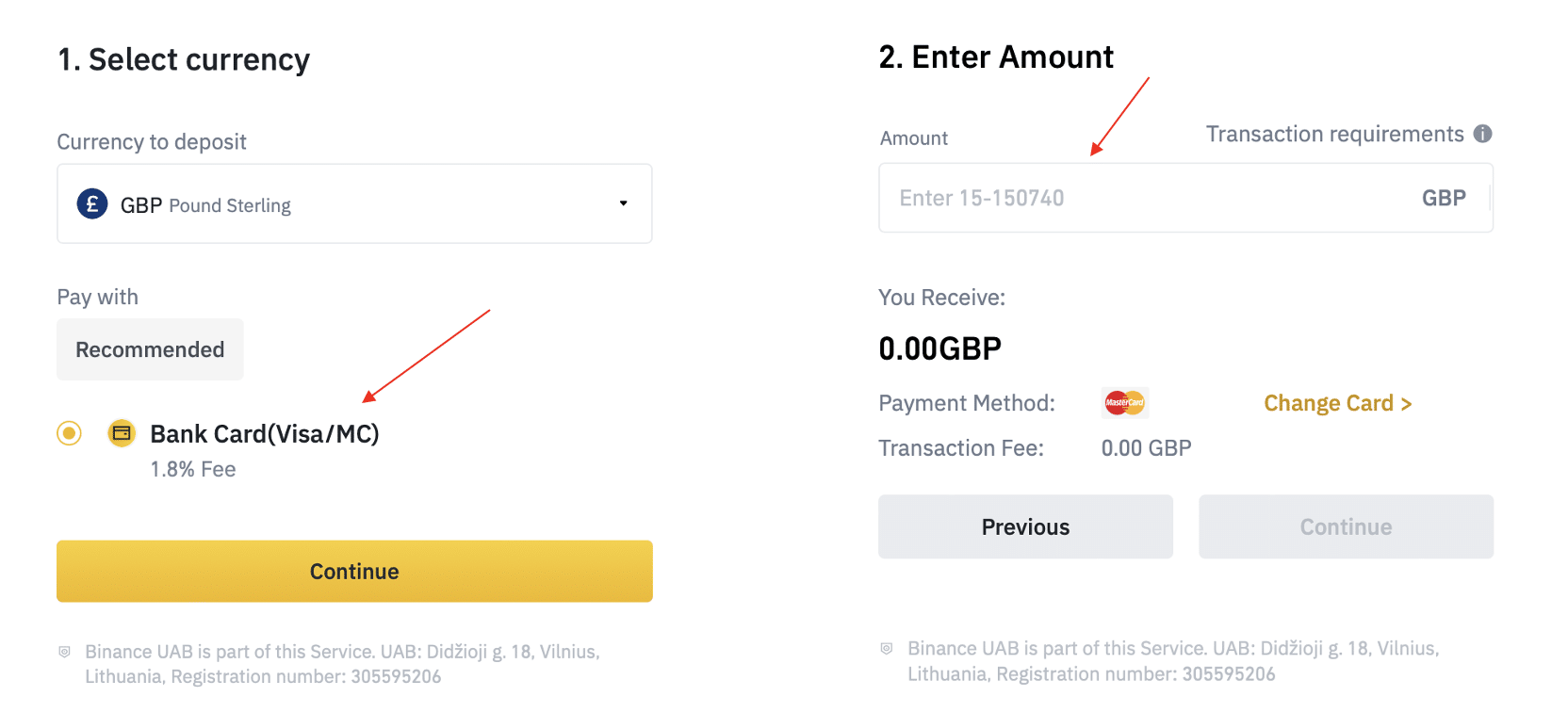Click shield icon beside left Binance UAB notice
This screenshot has height=712, width=1568.
pyautogui.click(x=65, y=652)
